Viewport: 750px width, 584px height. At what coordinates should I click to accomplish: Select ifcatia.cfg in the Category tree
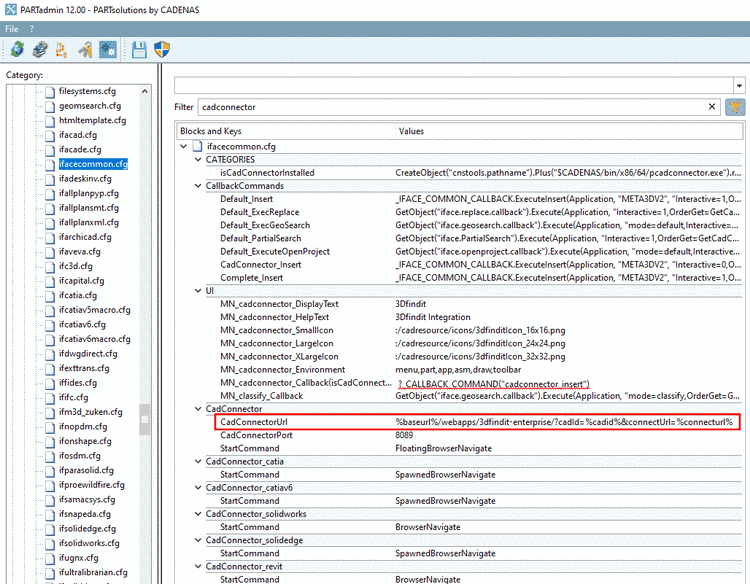77,295
